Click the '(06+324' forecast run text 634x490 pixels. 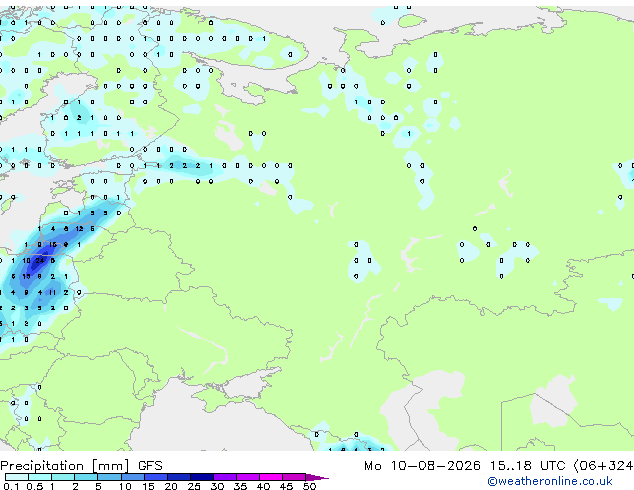click(x=604, y=466)
